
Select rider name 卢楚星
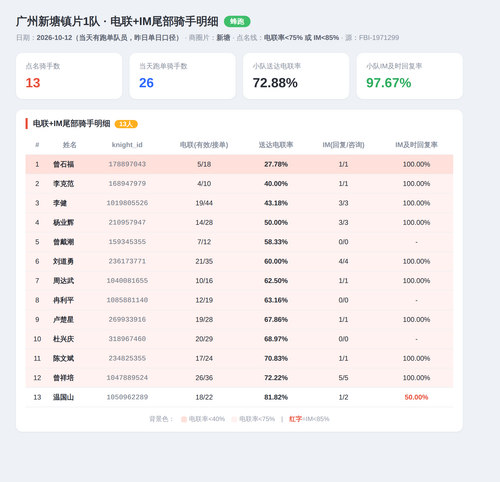(x=63, y=320)
